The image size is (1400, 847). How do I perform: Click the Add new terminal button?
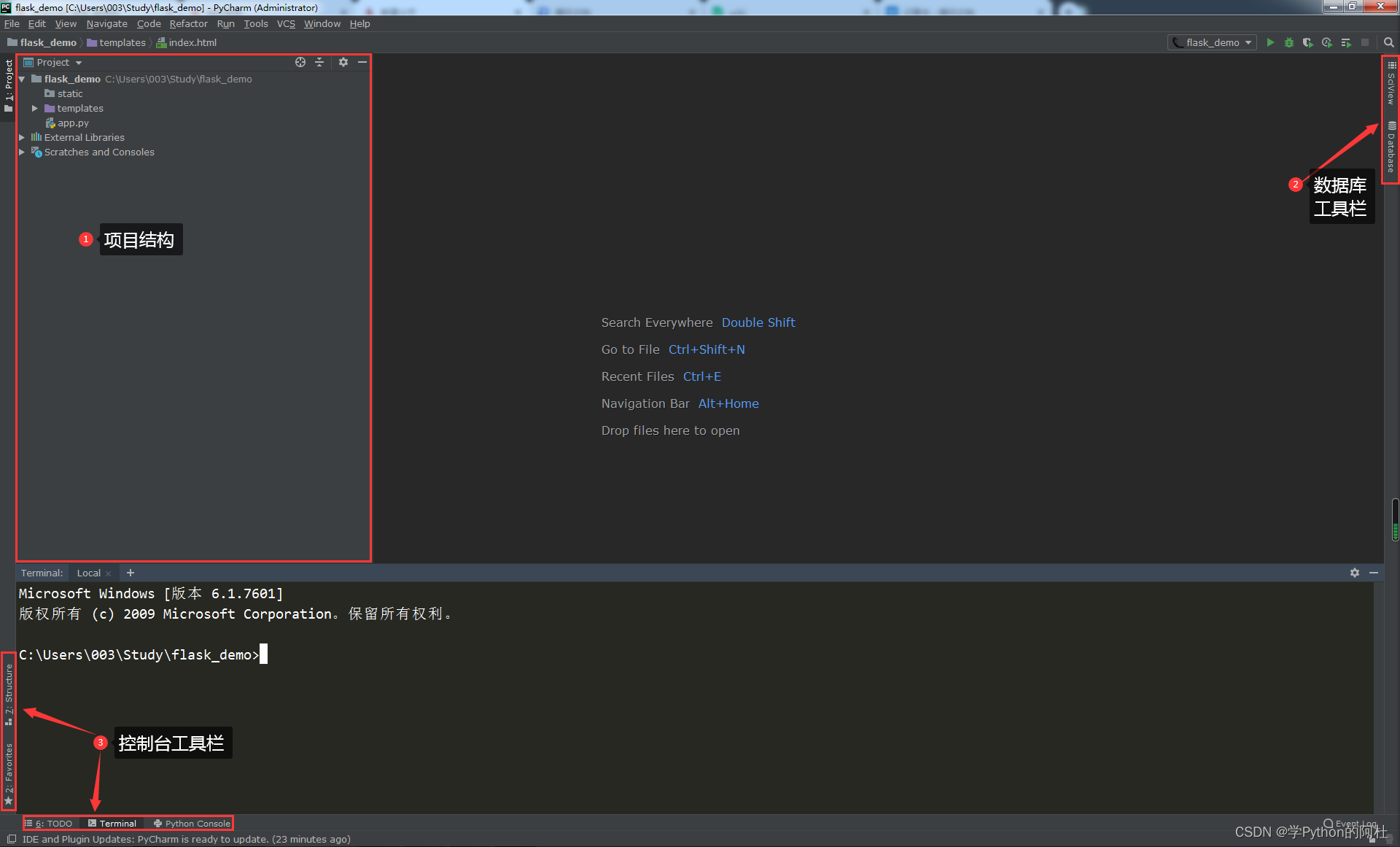click(x=130, y=572)
